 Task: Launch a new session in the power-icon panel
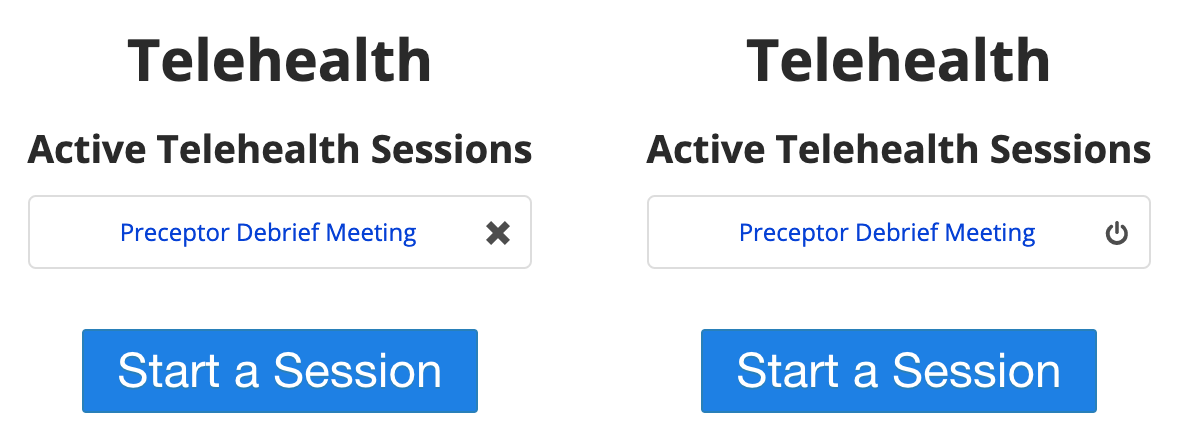899,371
